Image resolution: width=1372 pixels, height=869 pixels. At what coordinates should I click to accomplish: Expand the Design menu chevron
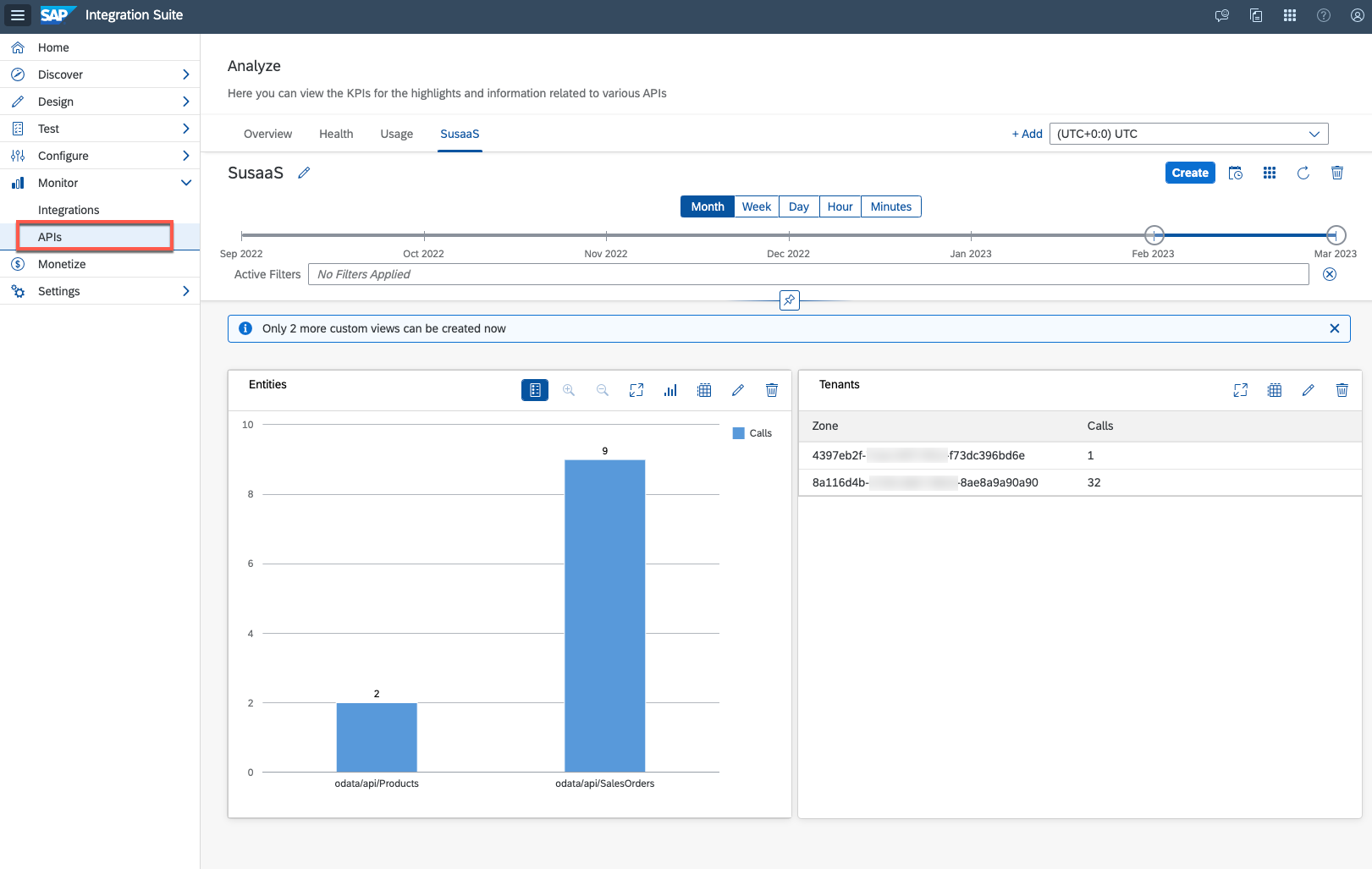pos(186,102)
